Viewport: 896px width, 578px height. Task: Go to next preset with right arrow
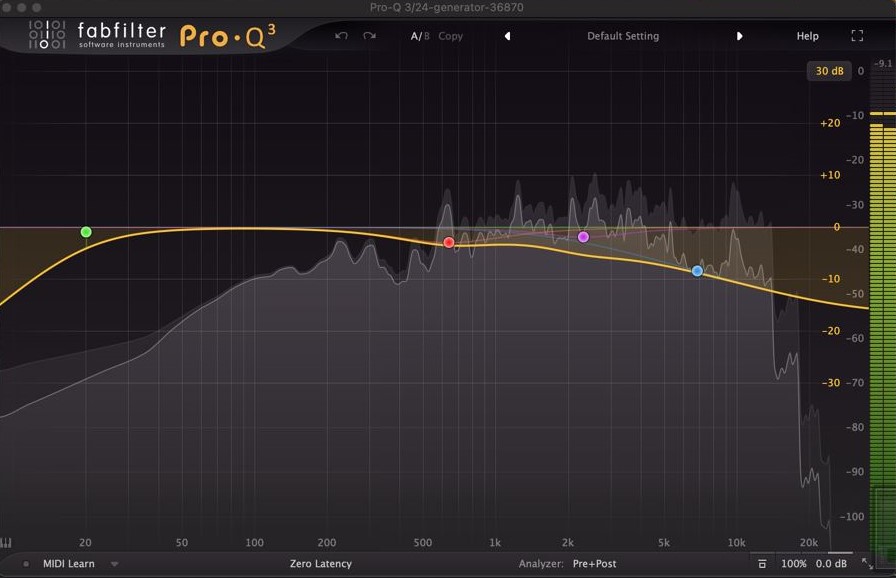click(x=739, y=36)
